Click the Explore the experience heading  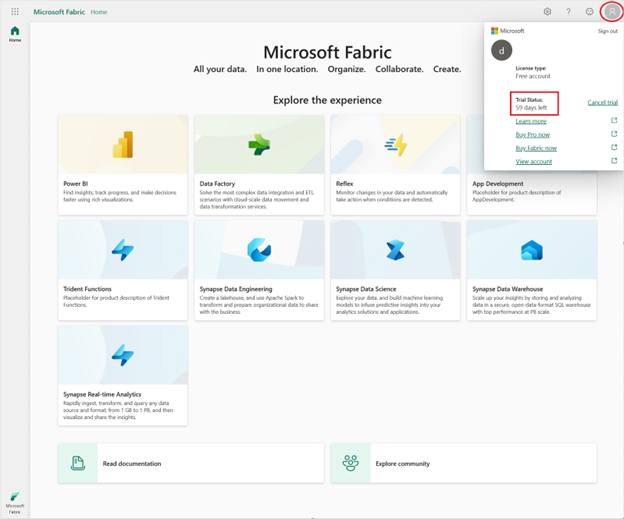(327, 100)
